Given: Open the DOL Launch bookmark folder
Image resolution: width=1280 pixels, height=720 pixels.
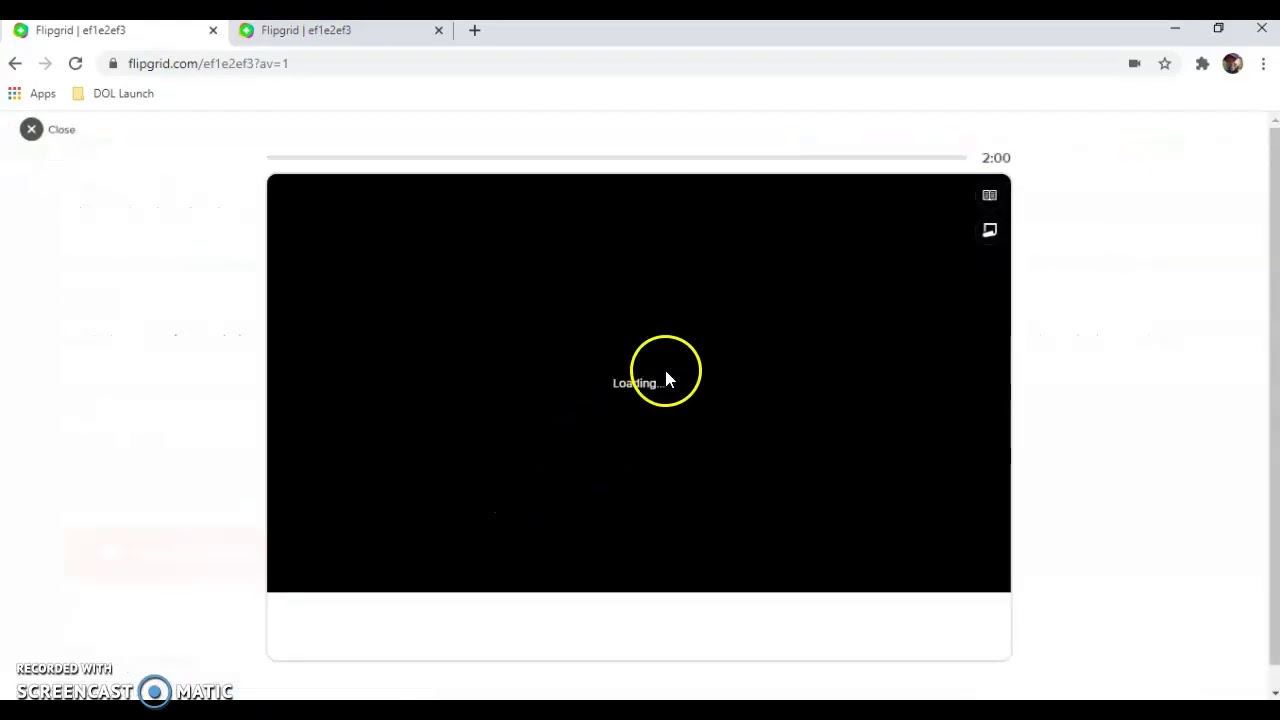Looking at the screenshot, I should 113,93.
